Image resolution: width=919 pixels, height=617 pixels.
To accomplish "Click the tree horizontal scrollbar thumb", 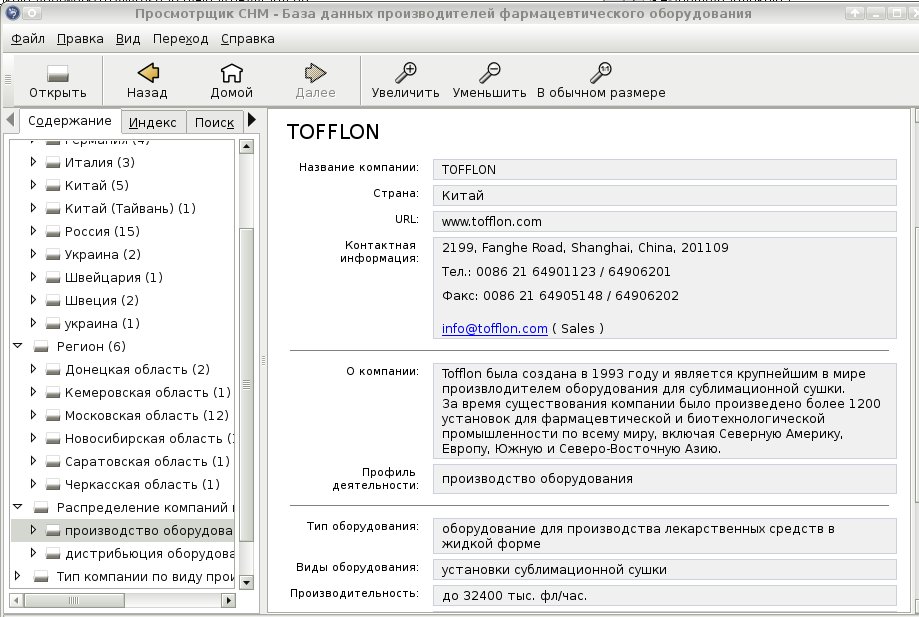I will (74, 600).
